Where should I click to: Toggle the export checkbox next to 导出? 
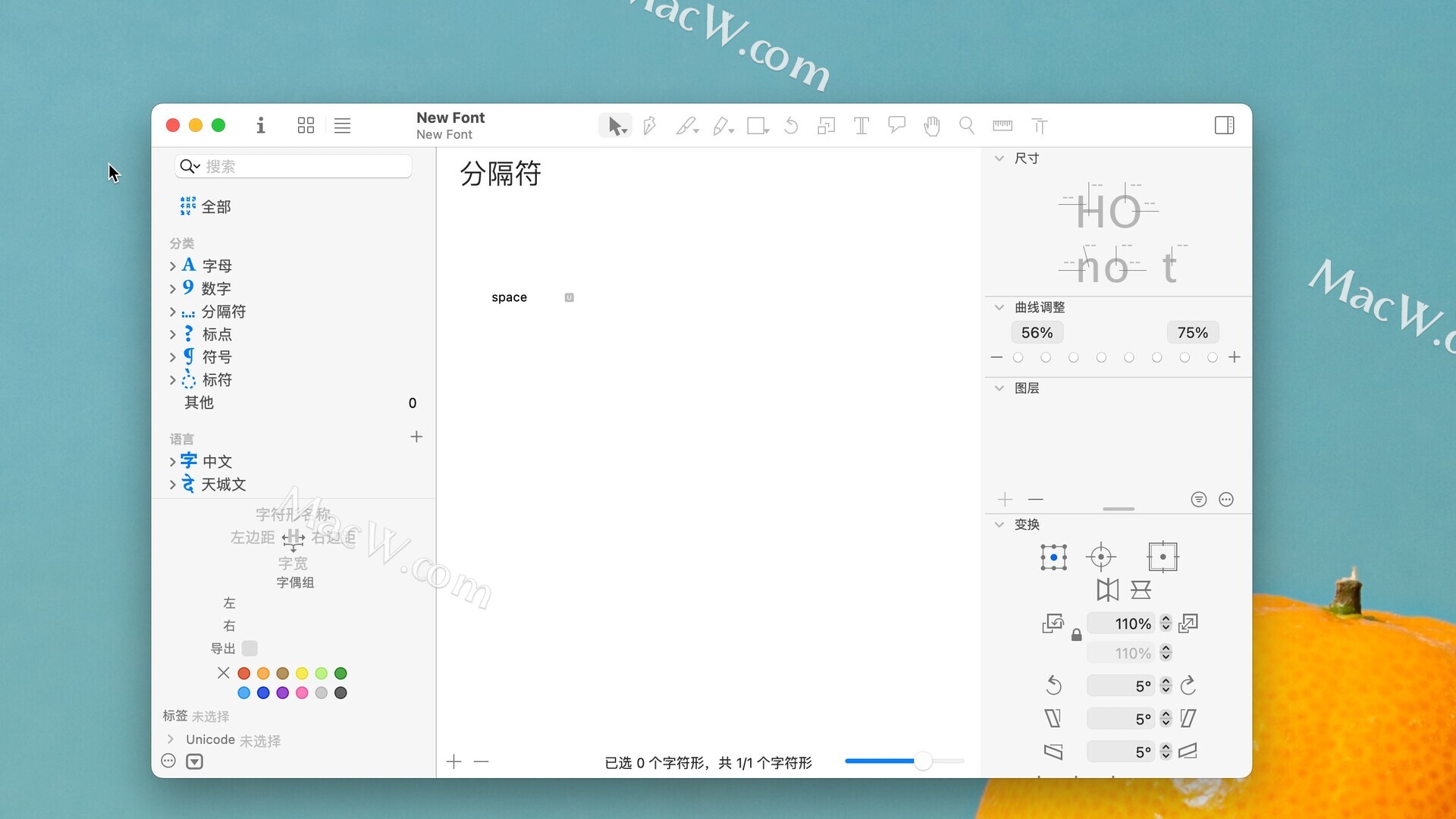click(249, 648)
